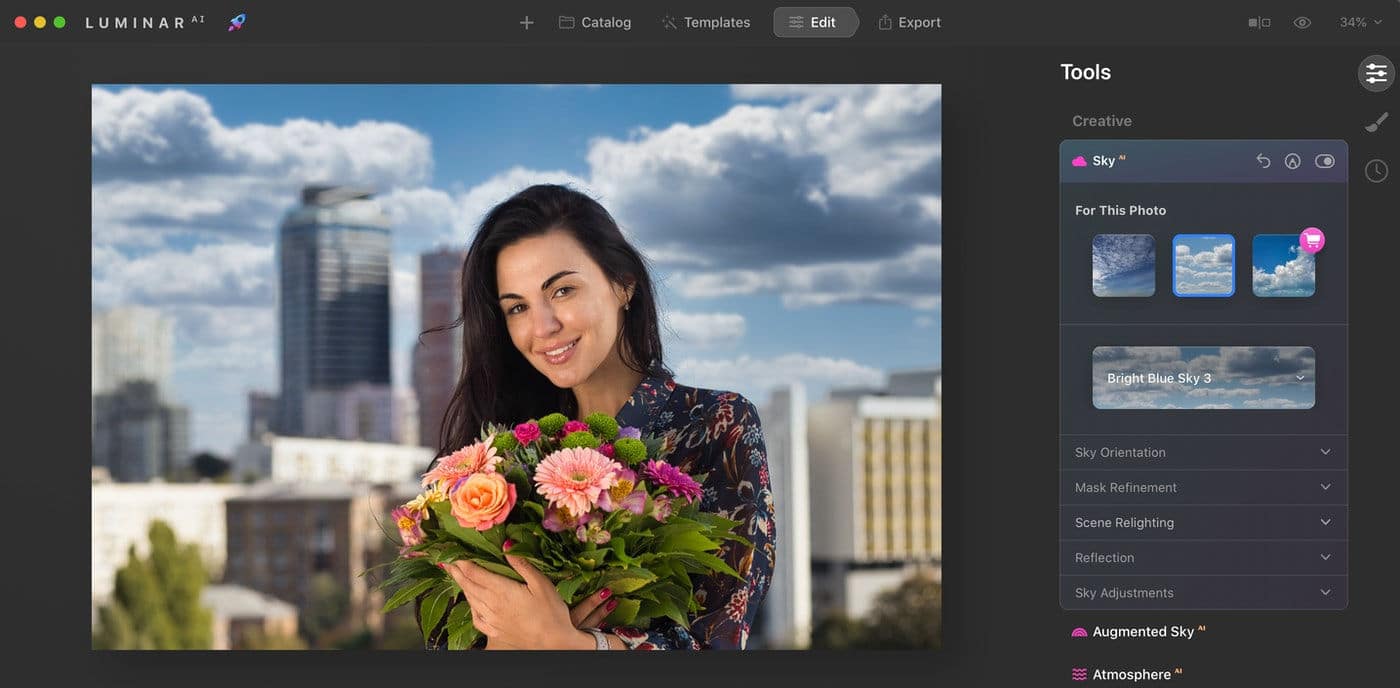The width and height of the screenshot is (1400, 688).
Task: Click the plus icon to add photos
Action: click(x=526, y=22)
